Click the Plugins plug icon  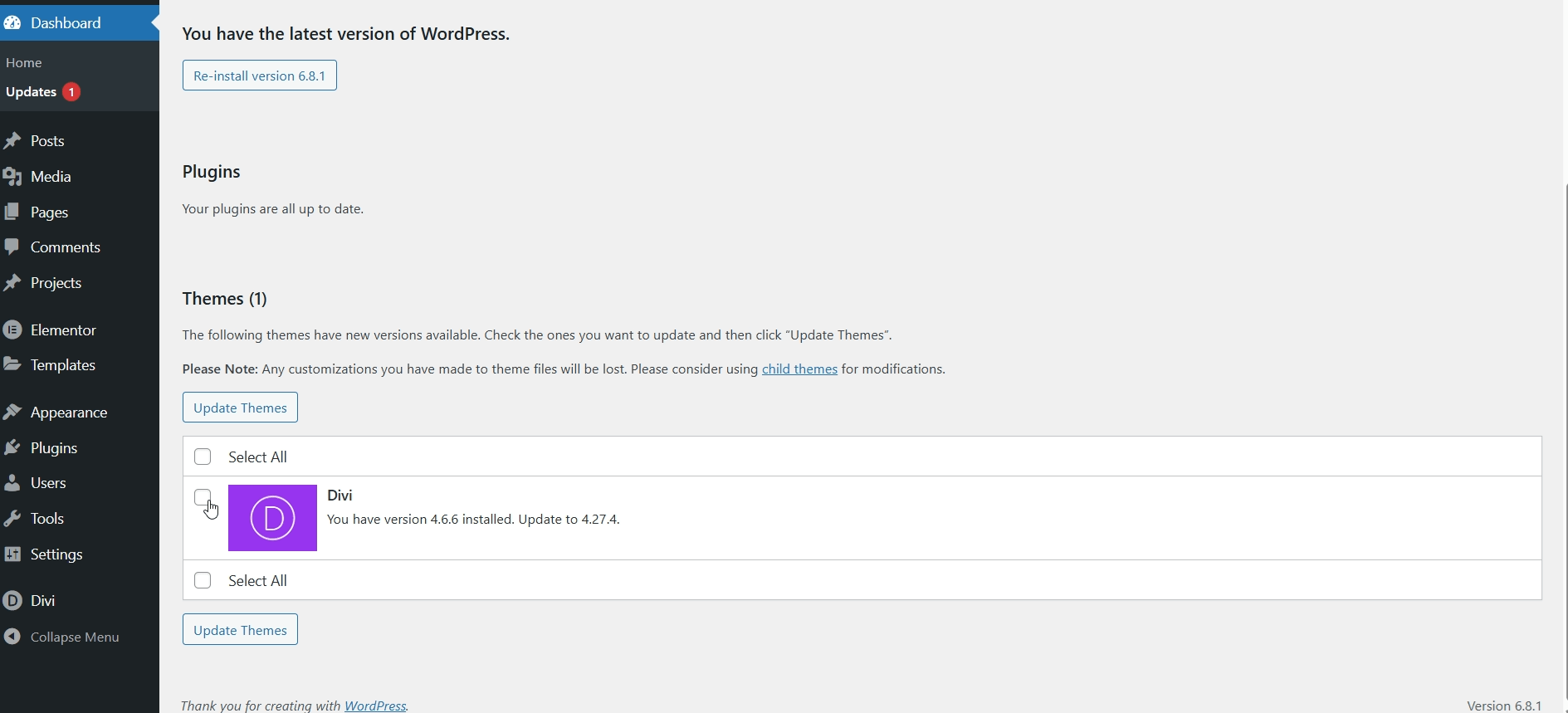coord(12,448)
